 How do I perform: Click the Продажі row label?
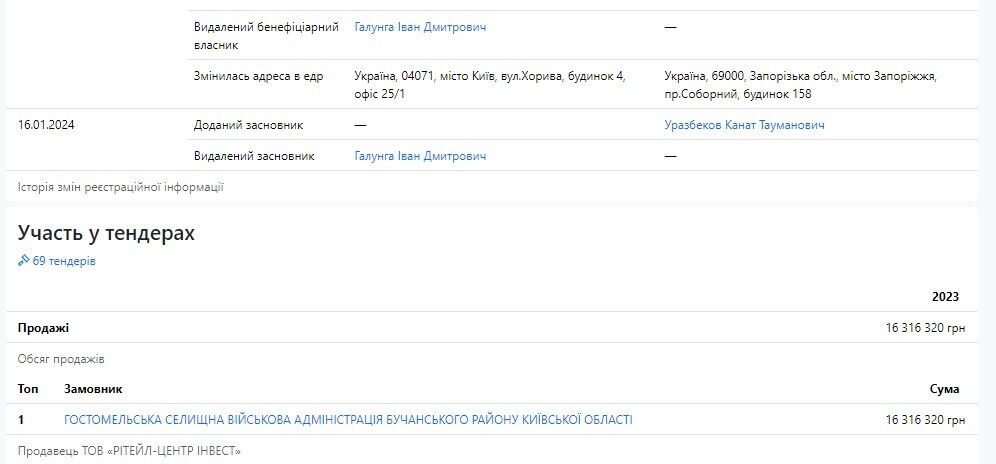pos(43,328)
